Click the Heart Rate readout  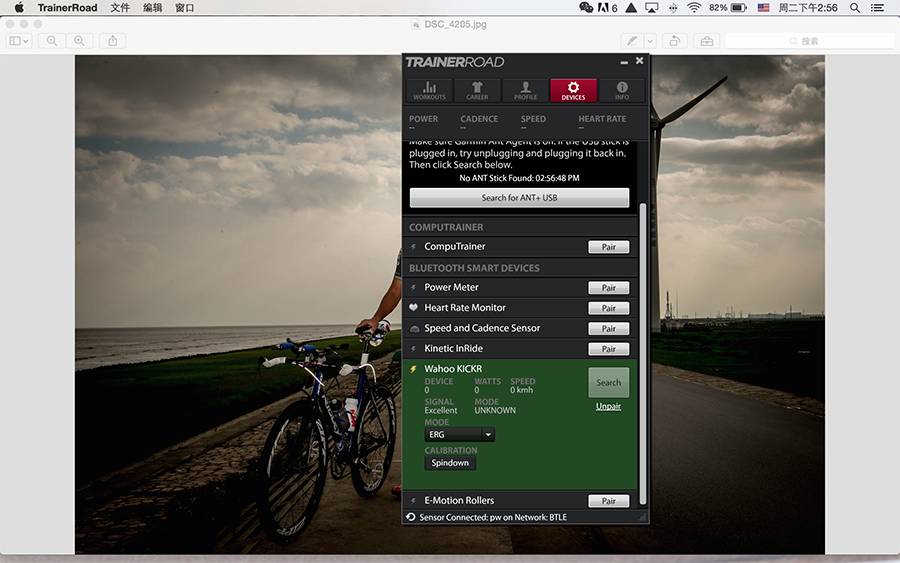click(602, 122)
